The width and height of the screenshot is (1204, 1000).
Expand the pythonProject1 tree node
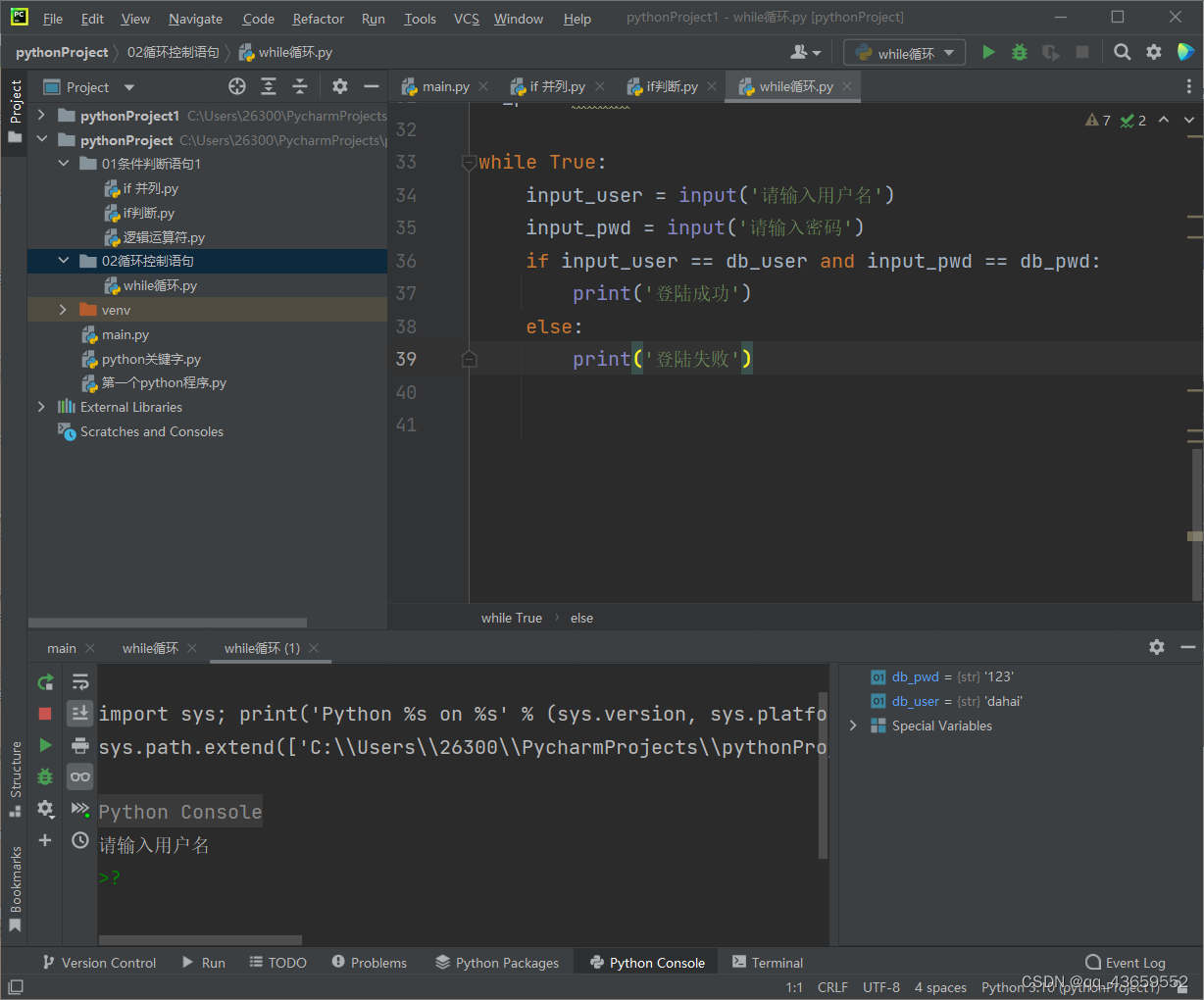[41, 115]
